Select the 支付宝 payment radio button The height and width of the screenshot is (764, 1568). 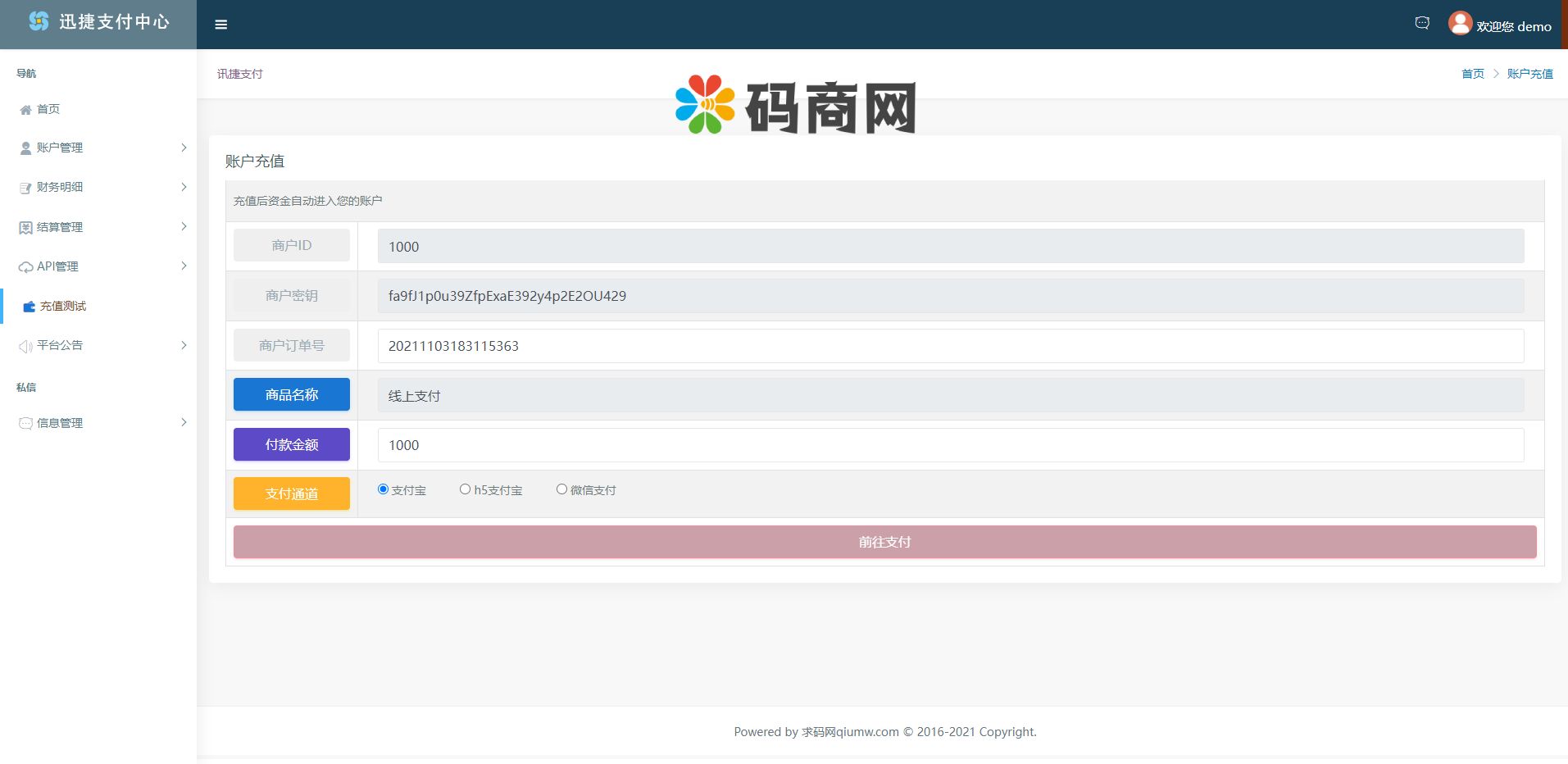[383, 489]
